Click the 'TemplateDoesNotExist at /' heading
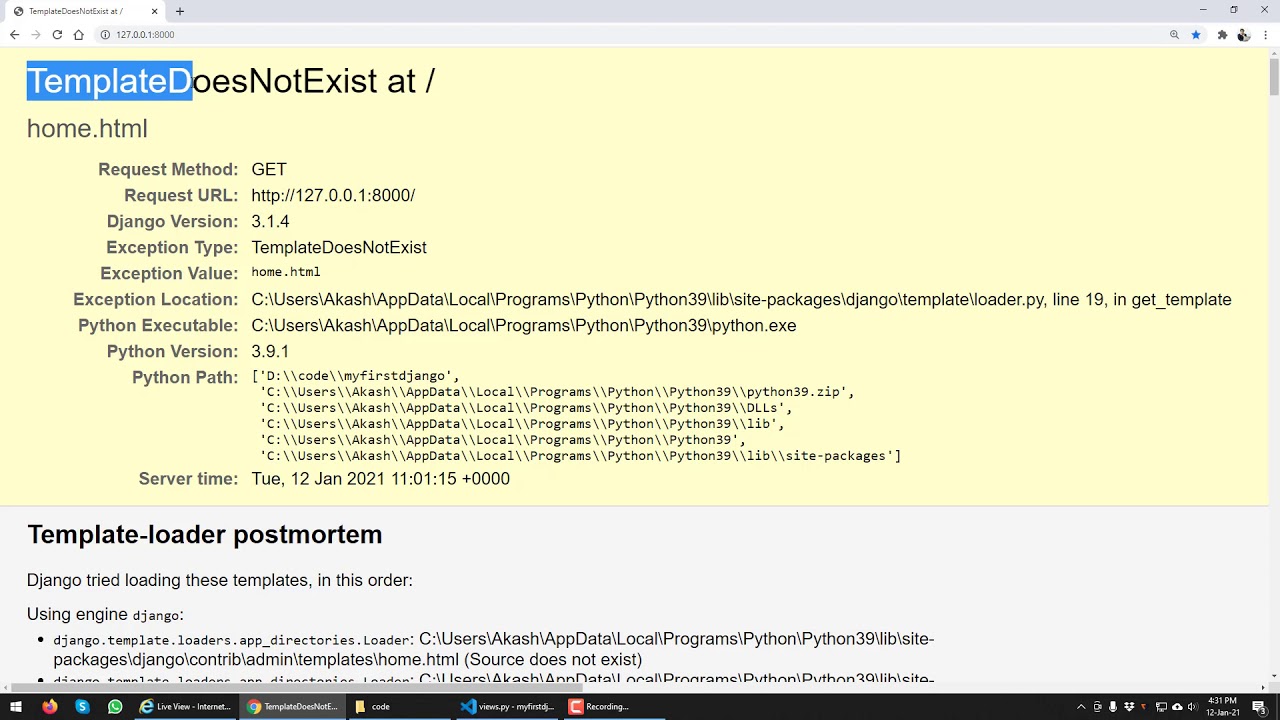 point(231,81)
